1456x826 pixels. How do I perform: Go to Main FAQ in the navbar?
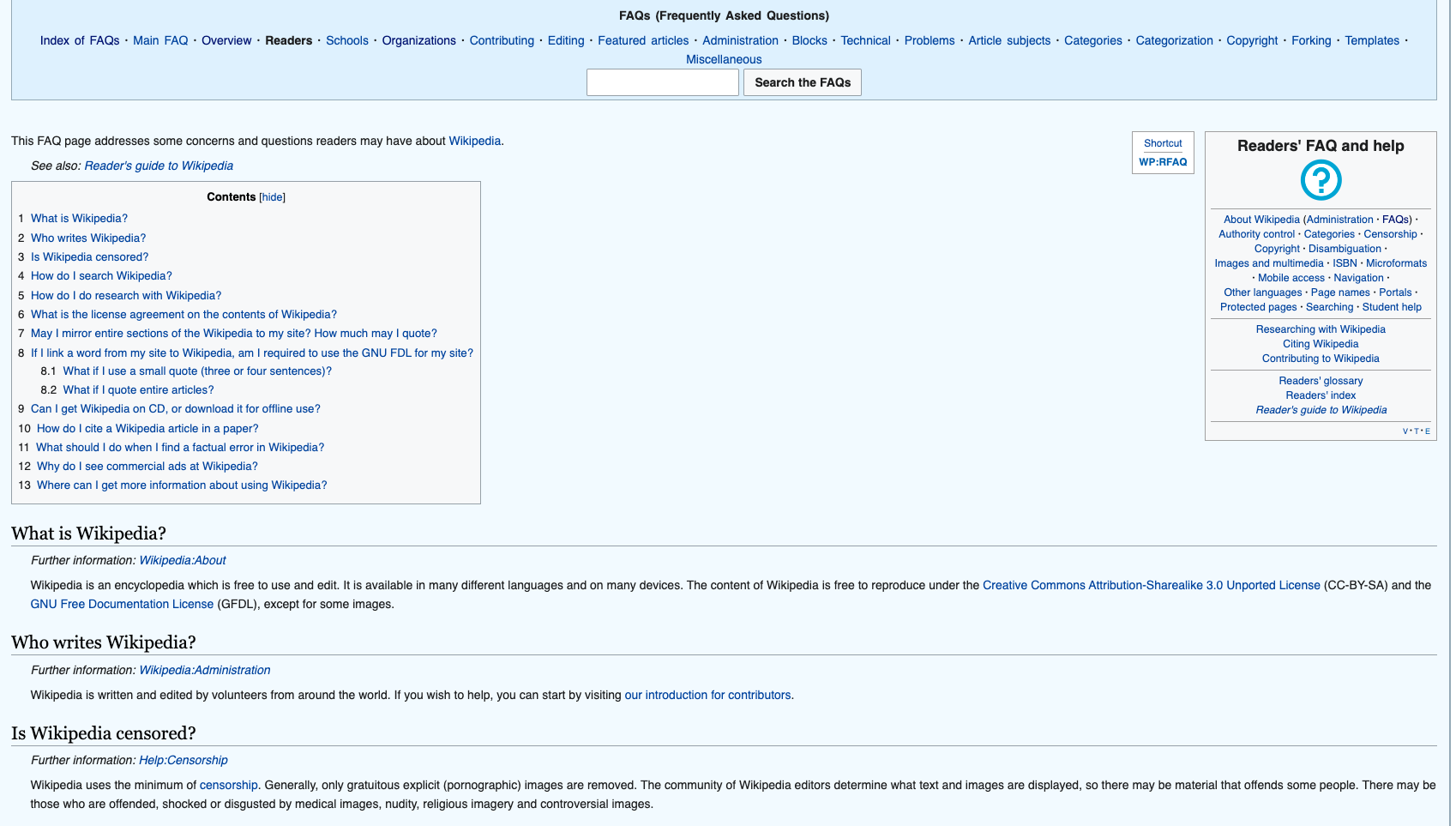tap(160, 40)
